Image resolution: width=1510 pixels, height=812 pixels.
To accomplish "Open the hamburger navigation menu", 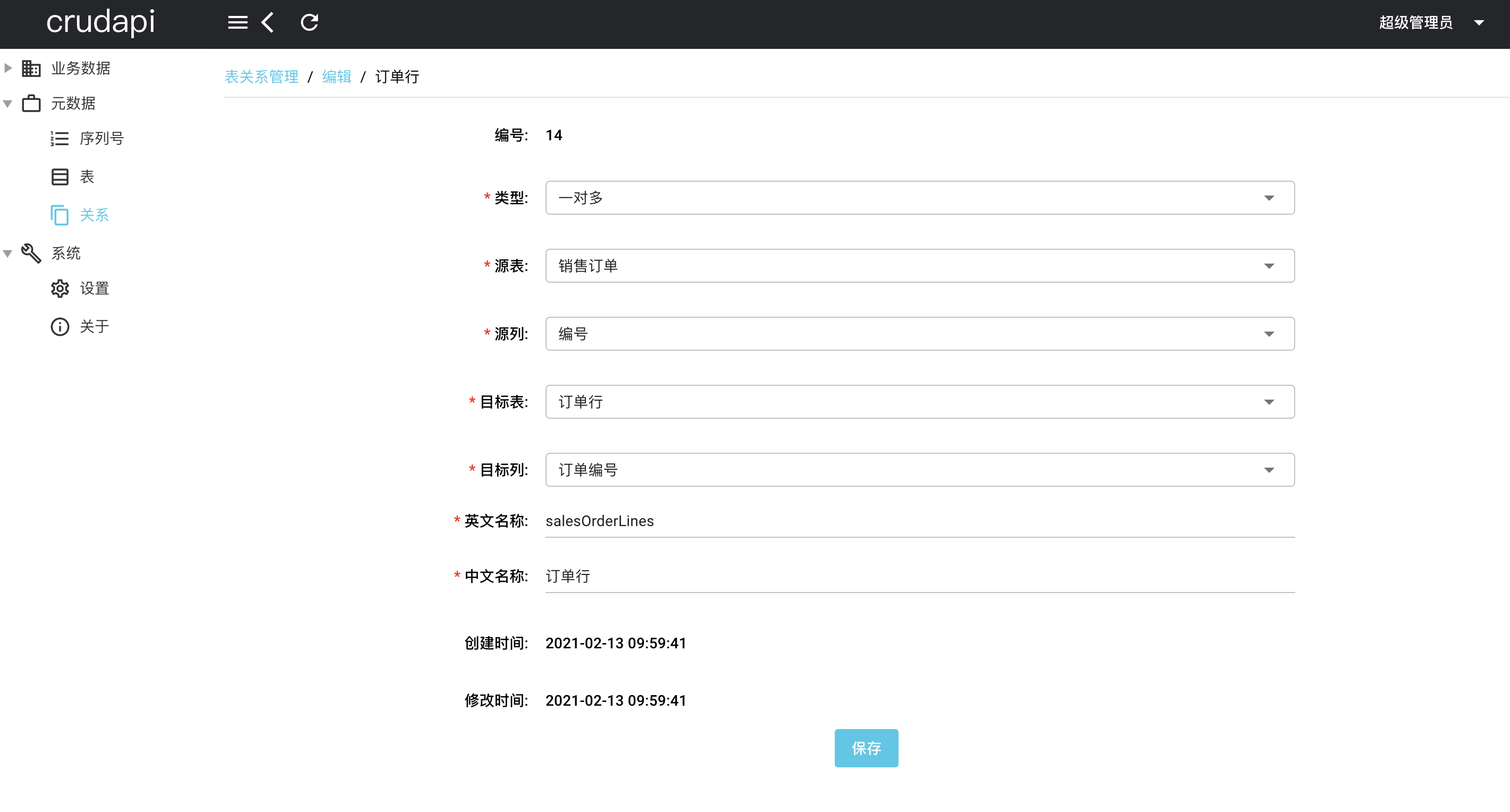I will (238, 22).
